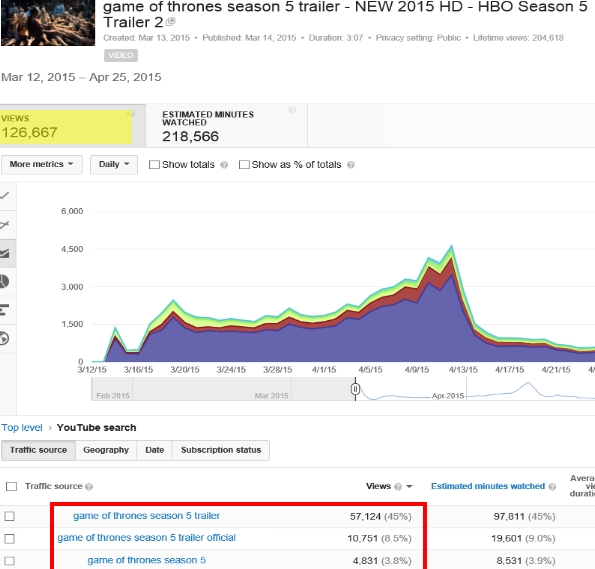Check row for season 5 trailer official
595x569 pixels.
click(9, 539)
